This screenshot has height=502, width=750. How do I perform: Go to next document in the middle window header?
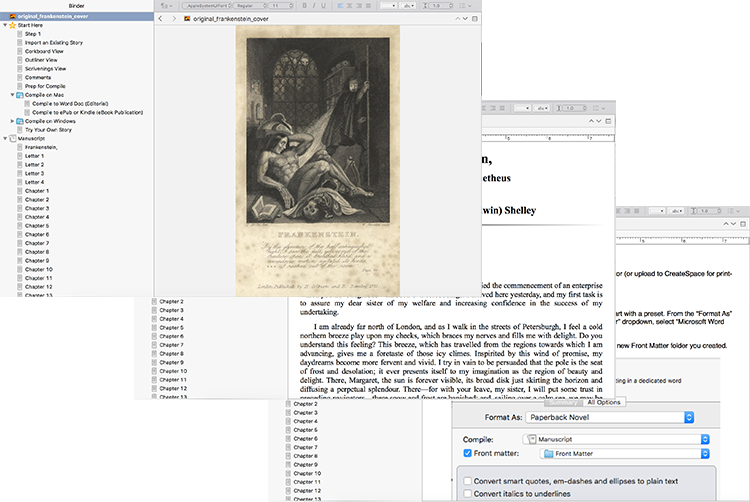(598, 121)
